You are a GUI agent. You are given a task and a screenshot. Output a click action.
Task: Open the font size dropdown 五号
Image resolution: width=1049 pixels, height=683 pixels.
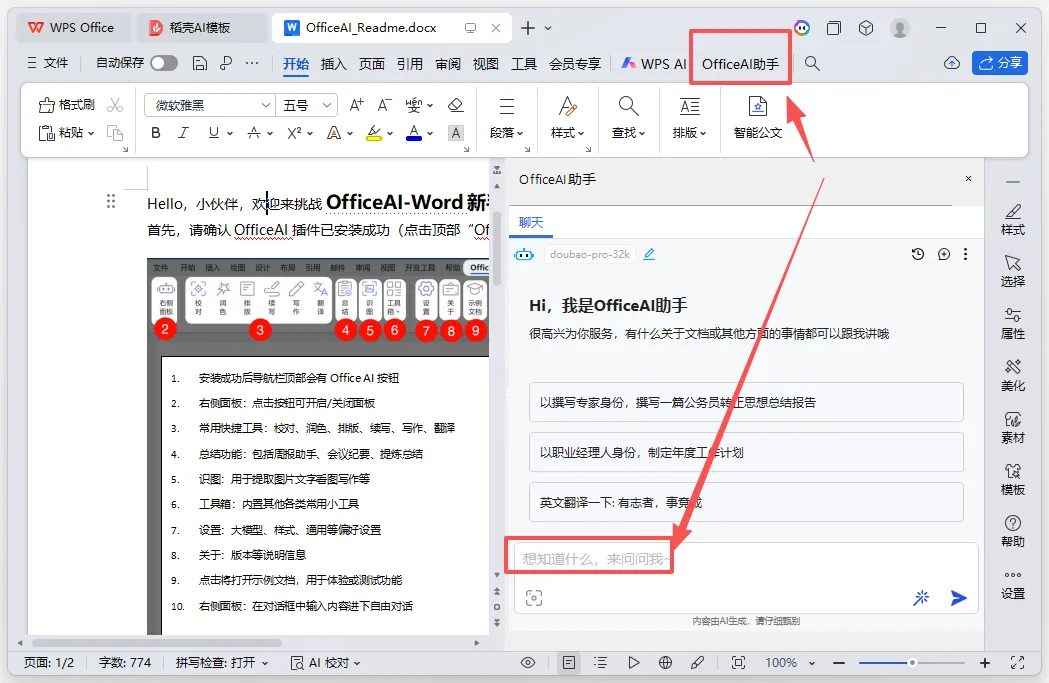pyautogui.click(x=326, y=105)
